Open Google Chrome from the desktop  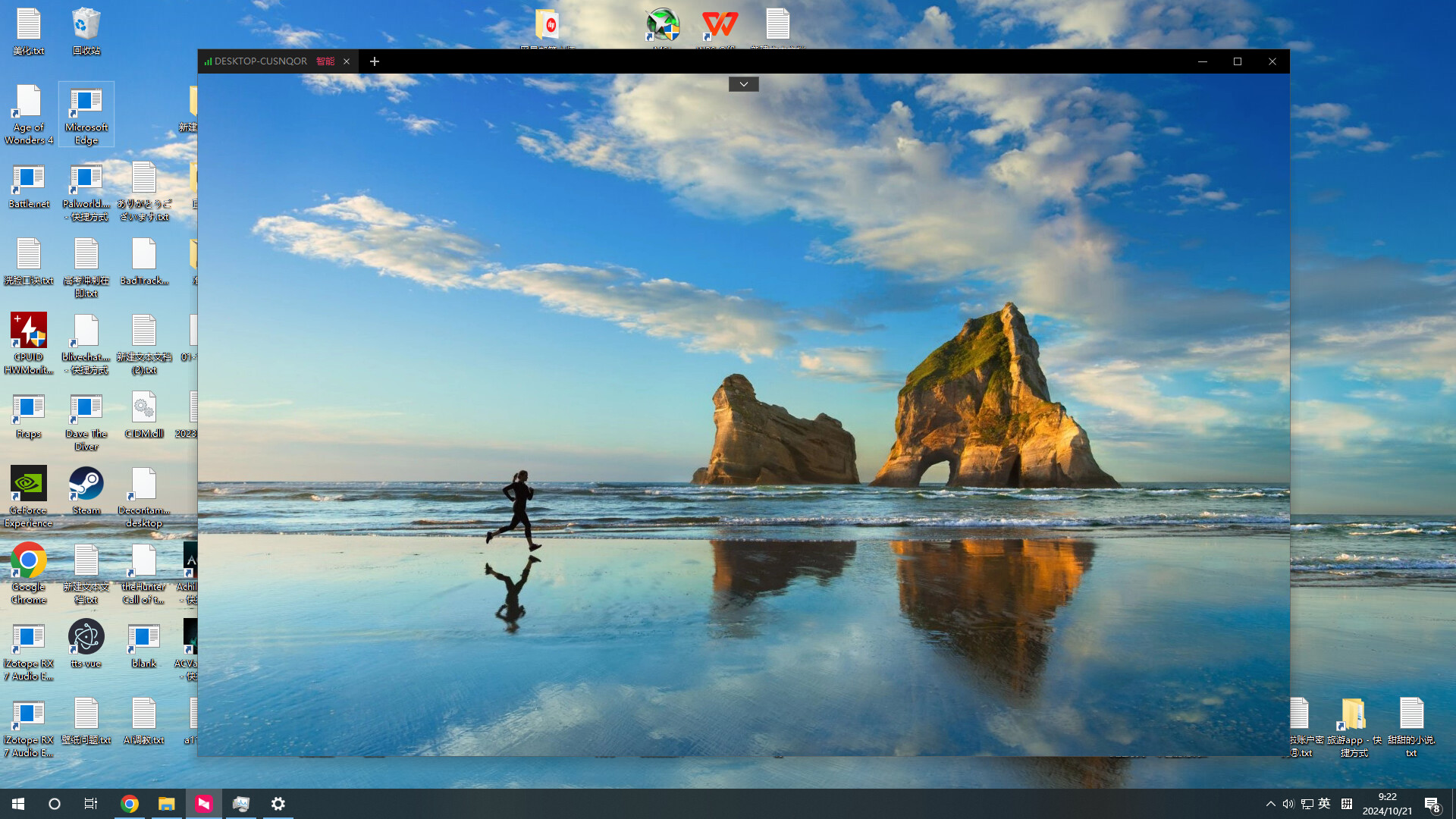(28, 563)
